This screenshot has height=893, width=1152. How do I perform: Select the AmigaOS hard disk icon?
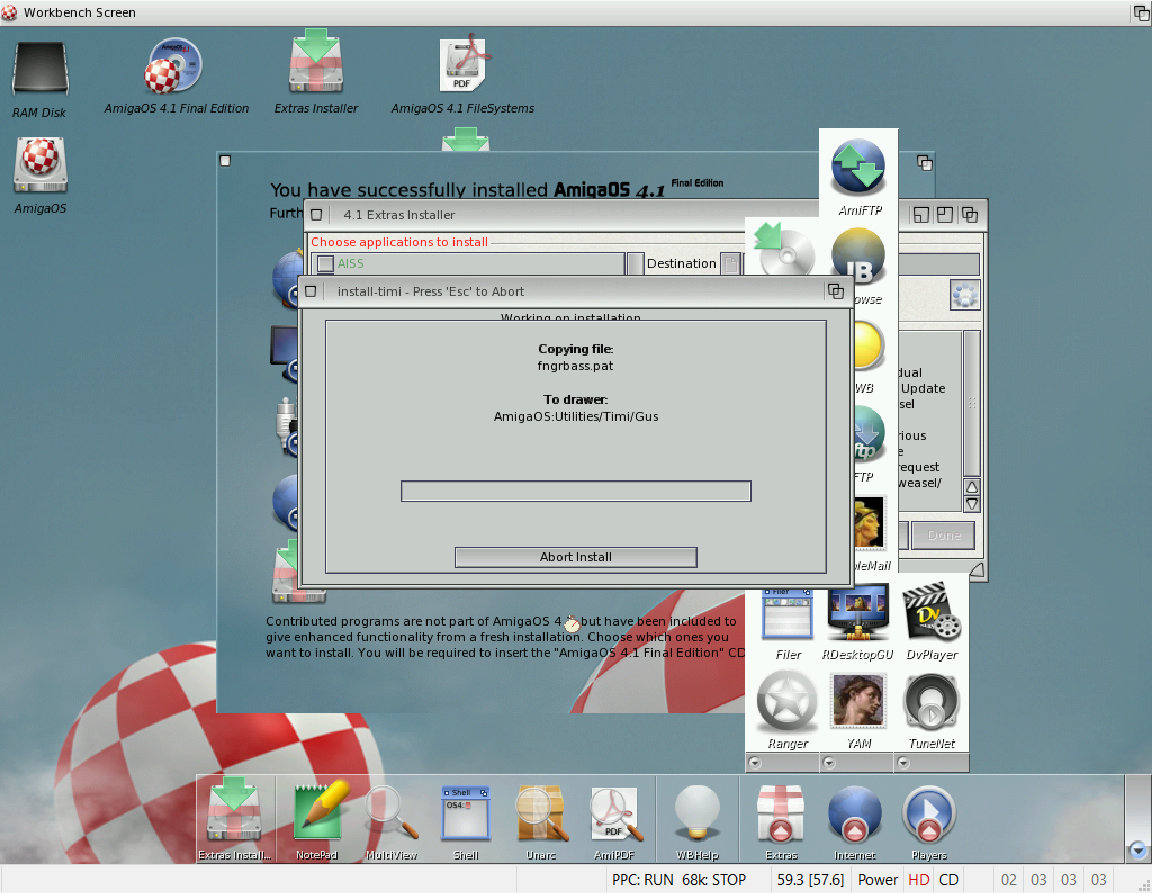[x=40, y=165]
